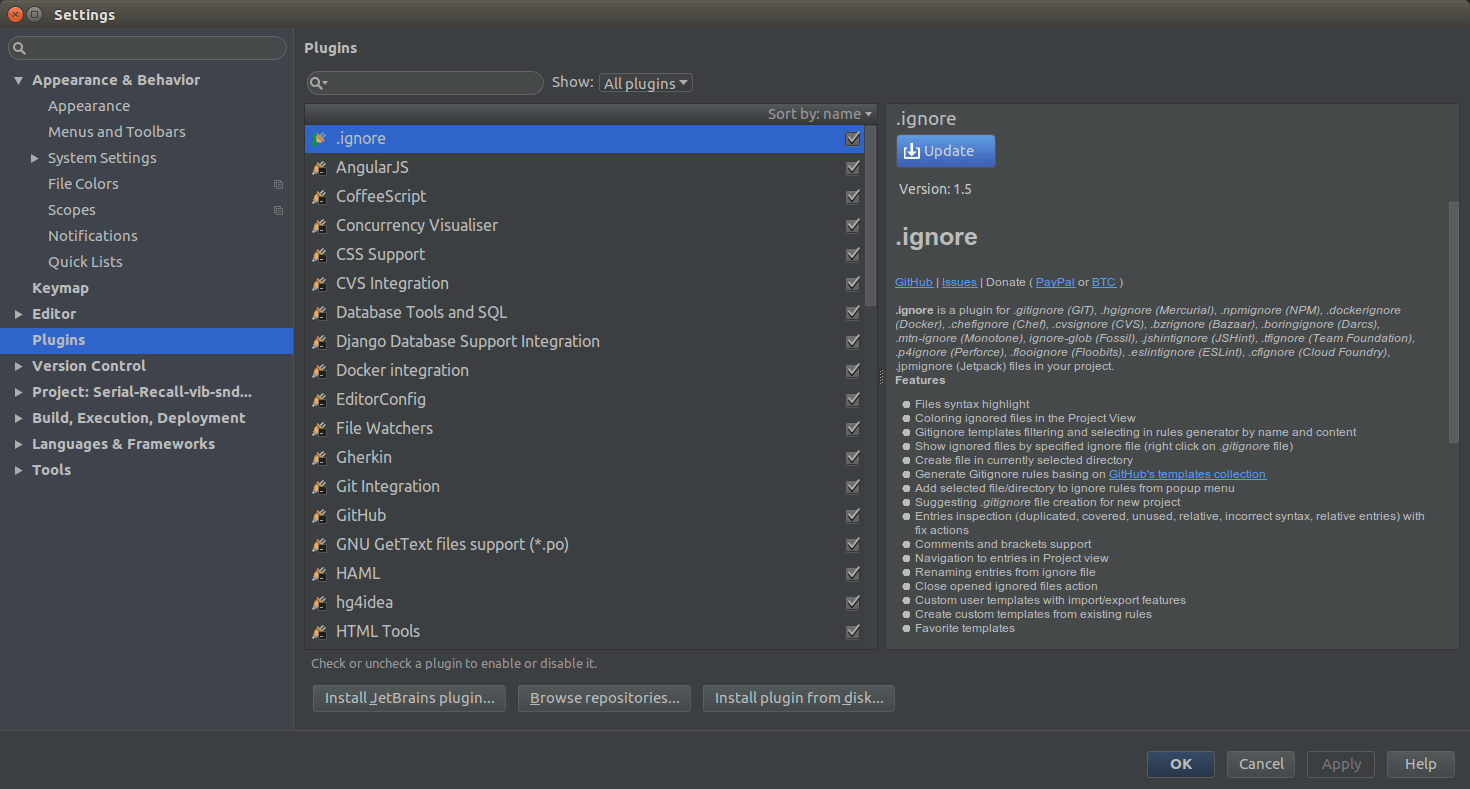The width and height of the screenshot is (1470, 789).
Task: Click the CVS Integration plugin icon
Action: (319, 284)
